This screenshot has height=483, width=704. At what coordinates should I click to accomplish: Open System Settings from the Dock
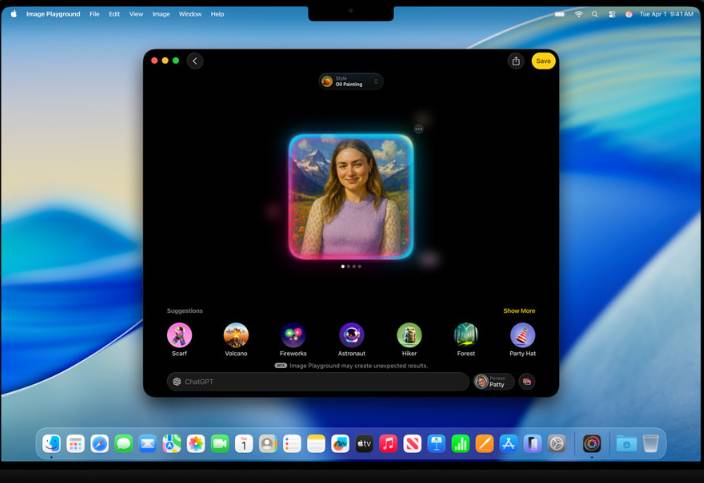point(557,444)
